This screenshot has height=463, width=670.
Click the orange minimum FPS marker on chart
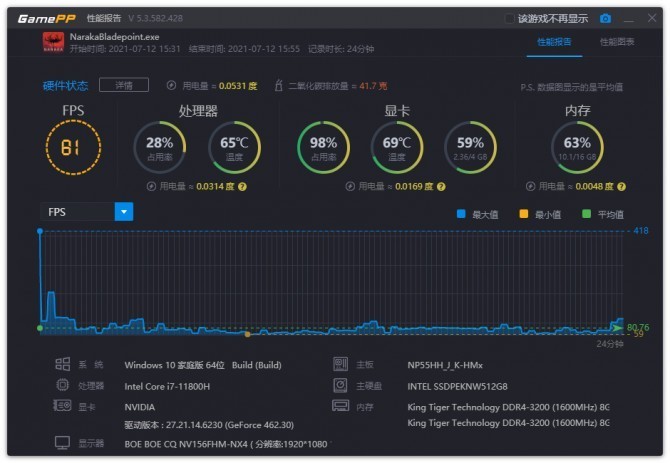point(247,334)
